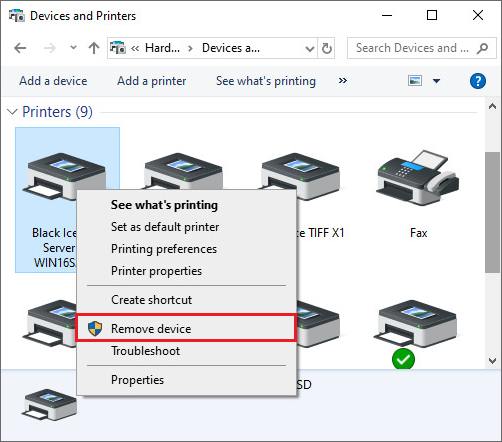502x442 pixels.
Task: Open the view options dropdown arrow
Action: [x=436, y=81]
